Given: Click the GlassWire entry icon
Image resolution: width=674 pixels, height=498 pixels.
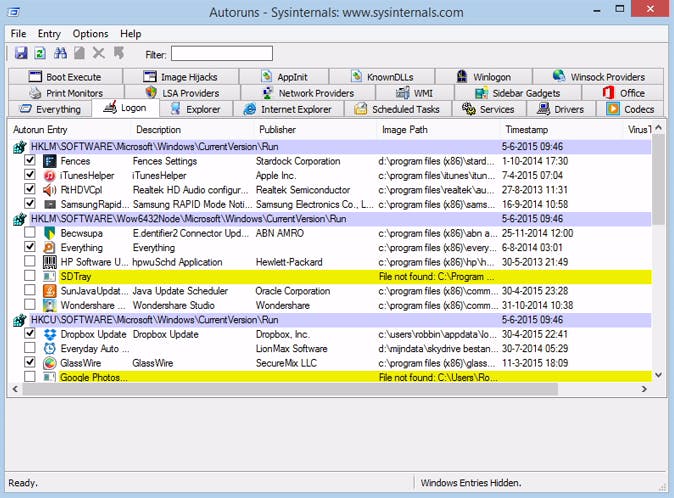Looking at the screenshot, I should tap(48, 363).
